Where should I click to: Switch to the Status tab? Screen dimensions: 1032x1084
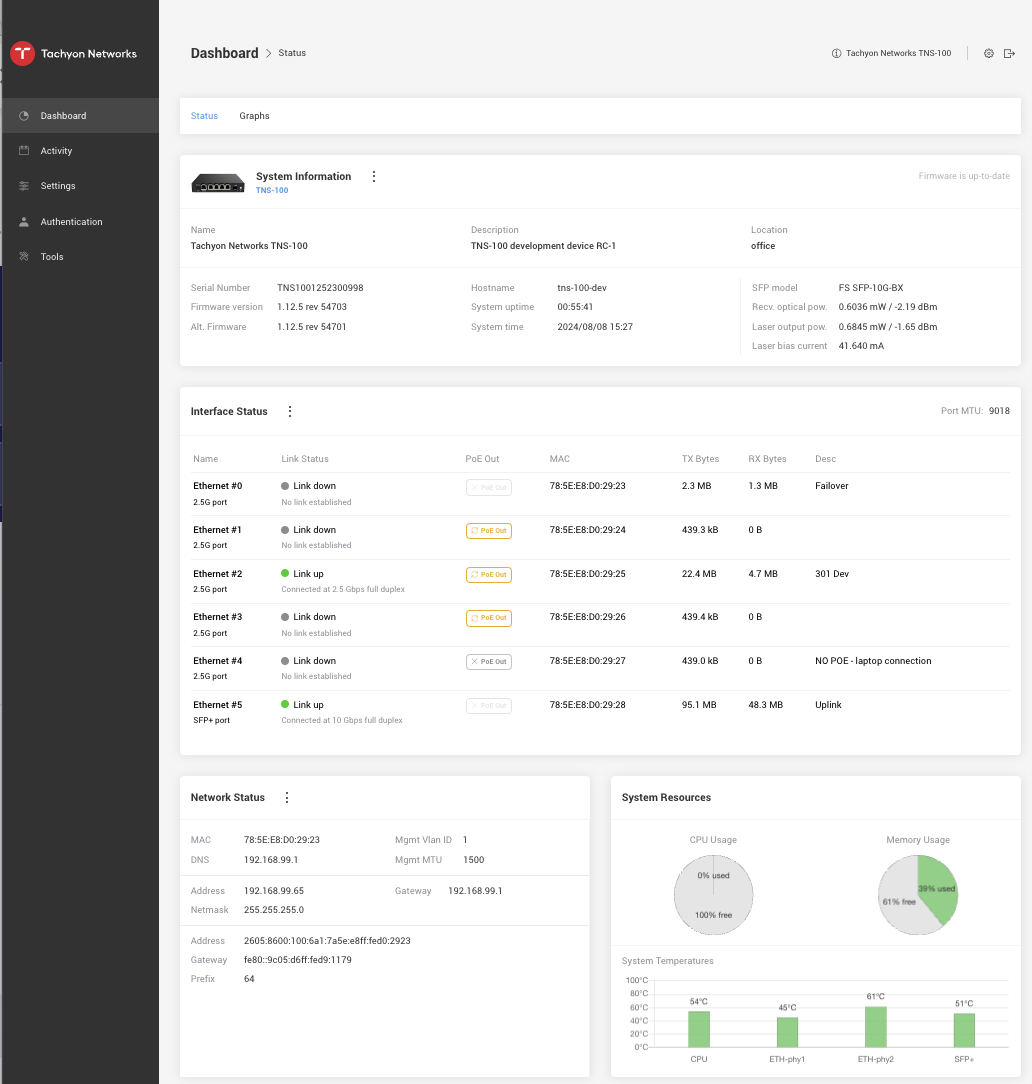pyautogui.click(x=204, y=116)
